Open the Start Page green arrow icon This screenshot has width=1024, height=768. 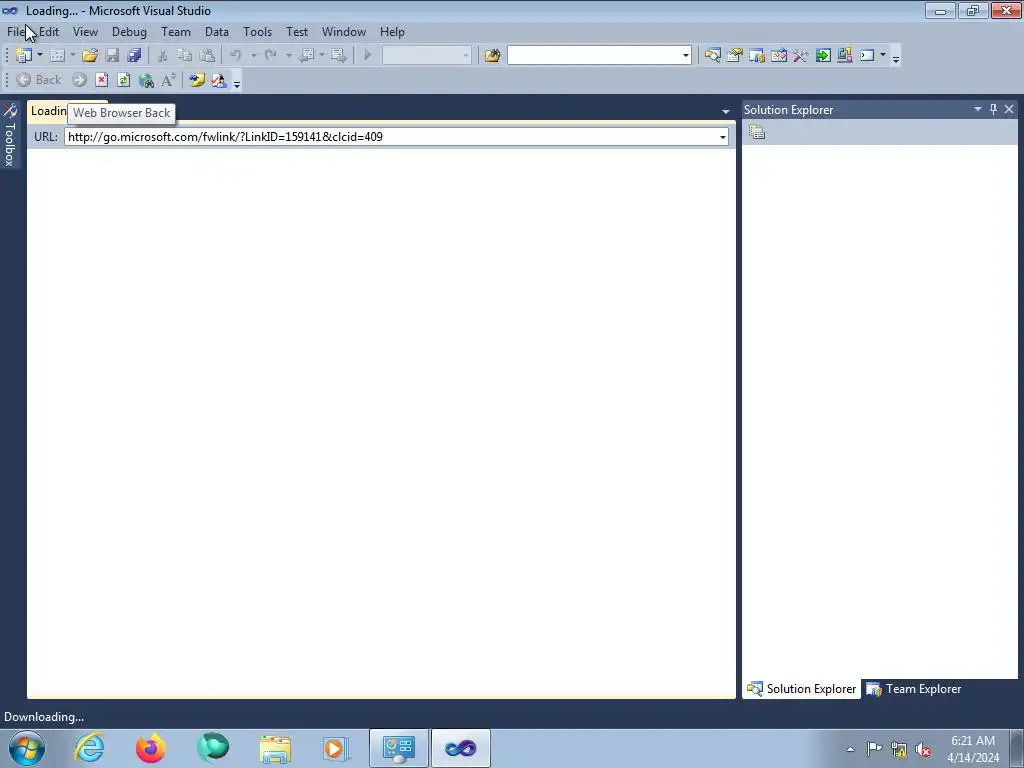pyautogui.click(x=823, y=56)
